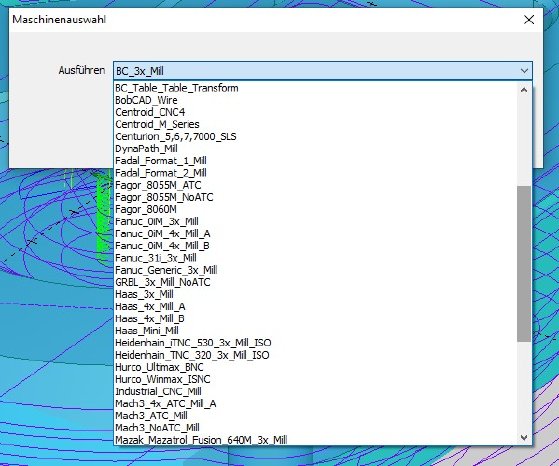
Task: Select Haas_4x_Mill_A machine
Action: pyautogui.click(x=316, y=306)
